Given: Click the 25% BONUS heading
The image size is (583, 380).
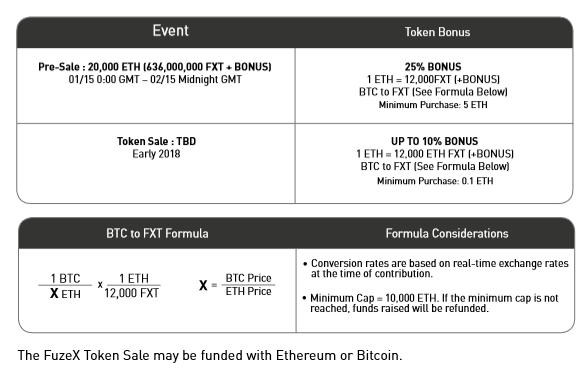Looking at the screenshot, I should click(433, 67).
